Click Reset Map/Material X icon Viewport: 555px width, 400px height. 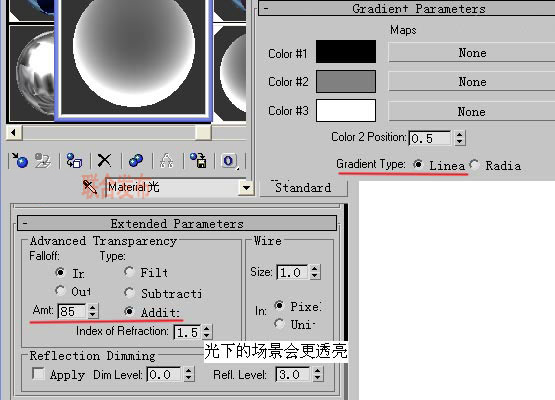pos(104,160)
